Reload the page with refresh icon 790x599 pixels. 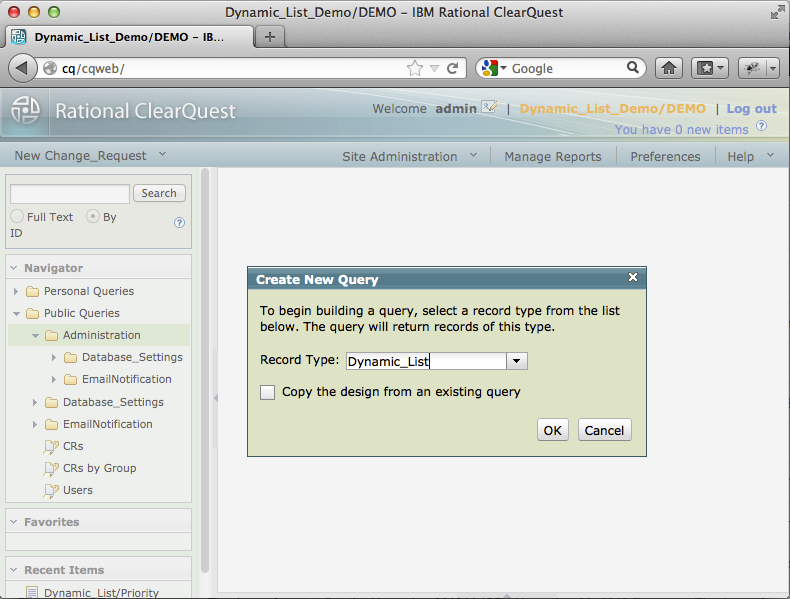[x=452, y=68]
